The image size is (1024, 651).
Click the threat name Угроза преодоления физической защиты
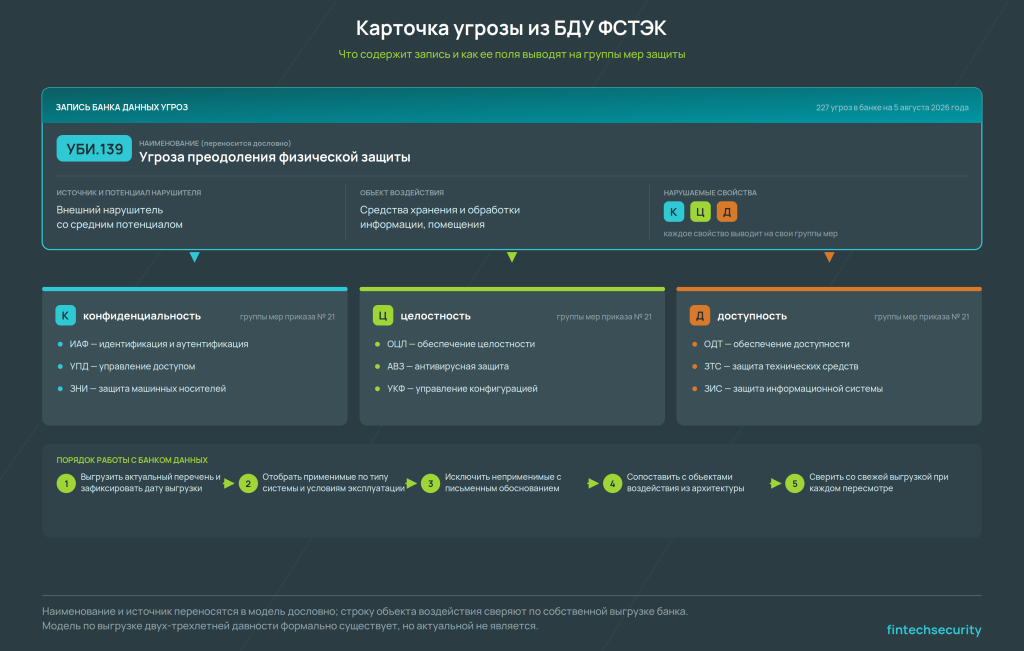coord(275,157)
